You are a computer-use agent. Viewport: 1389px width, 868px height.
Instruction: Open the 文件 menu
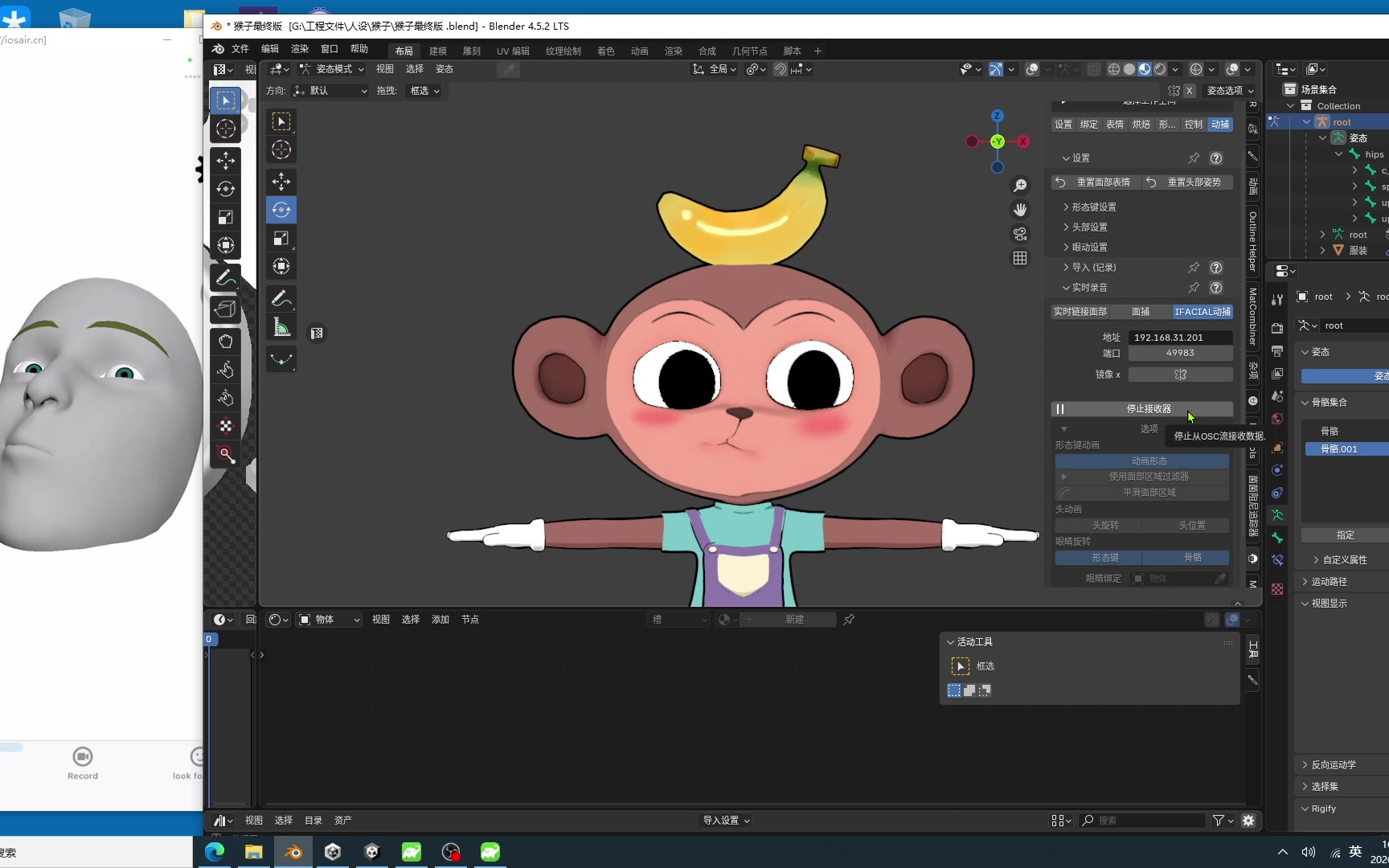click(x=240, y=49)
